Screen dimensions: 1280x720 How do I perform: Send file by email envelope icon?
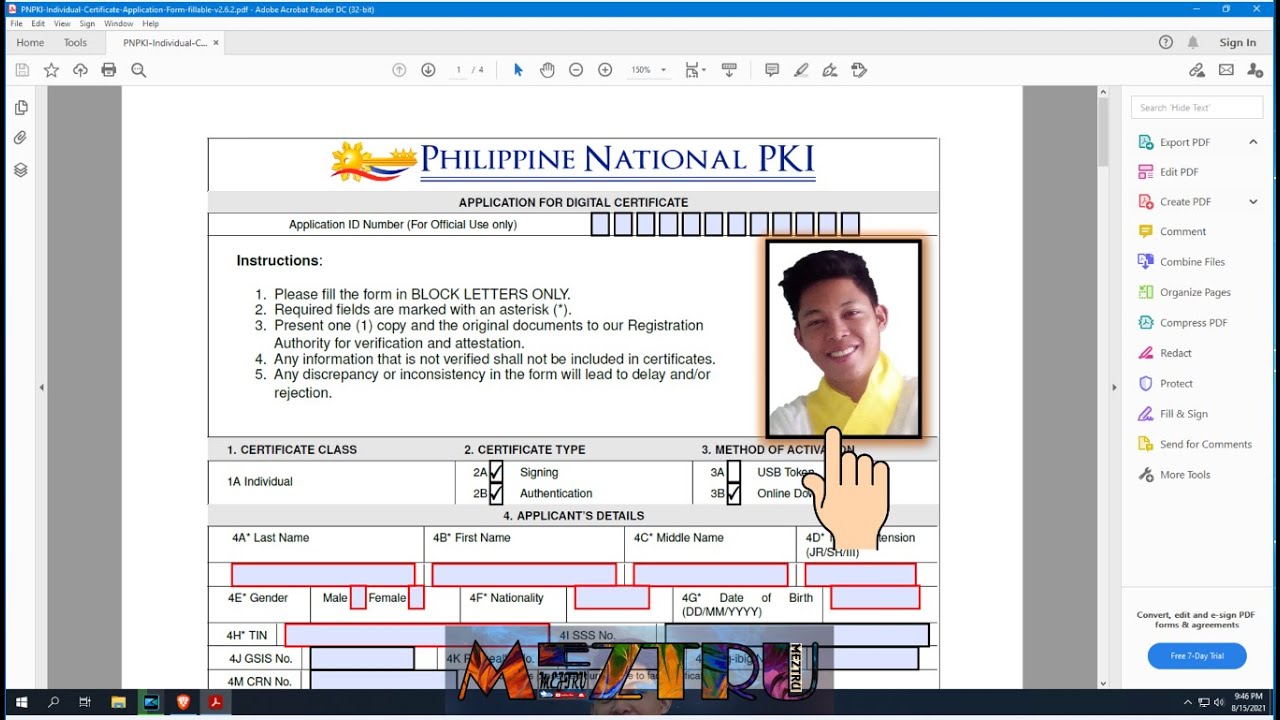click(x=1226, y=70)
